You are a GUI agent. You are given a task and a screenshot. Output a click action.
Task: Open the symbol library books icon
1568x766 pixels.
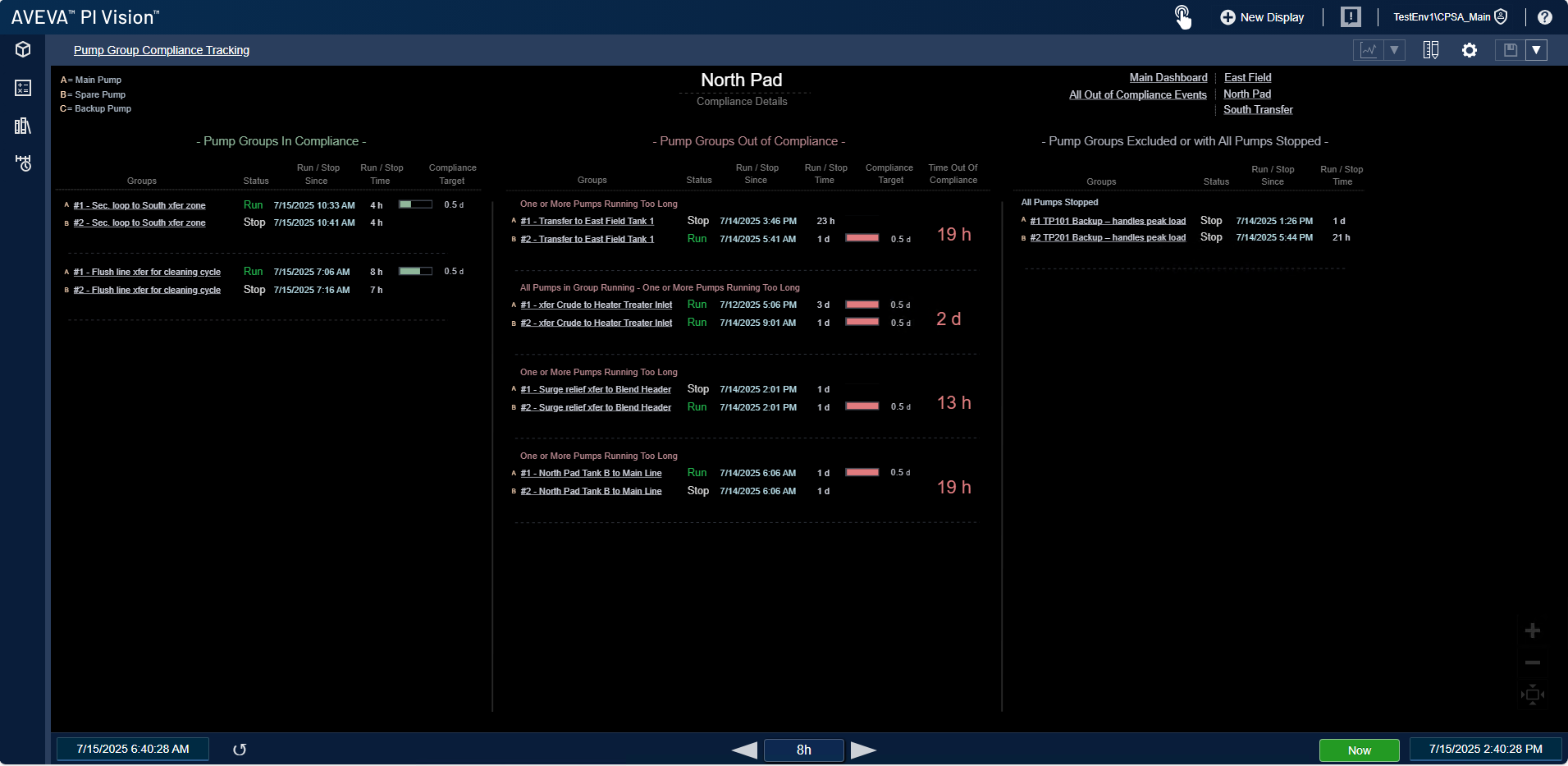(23, 126)
